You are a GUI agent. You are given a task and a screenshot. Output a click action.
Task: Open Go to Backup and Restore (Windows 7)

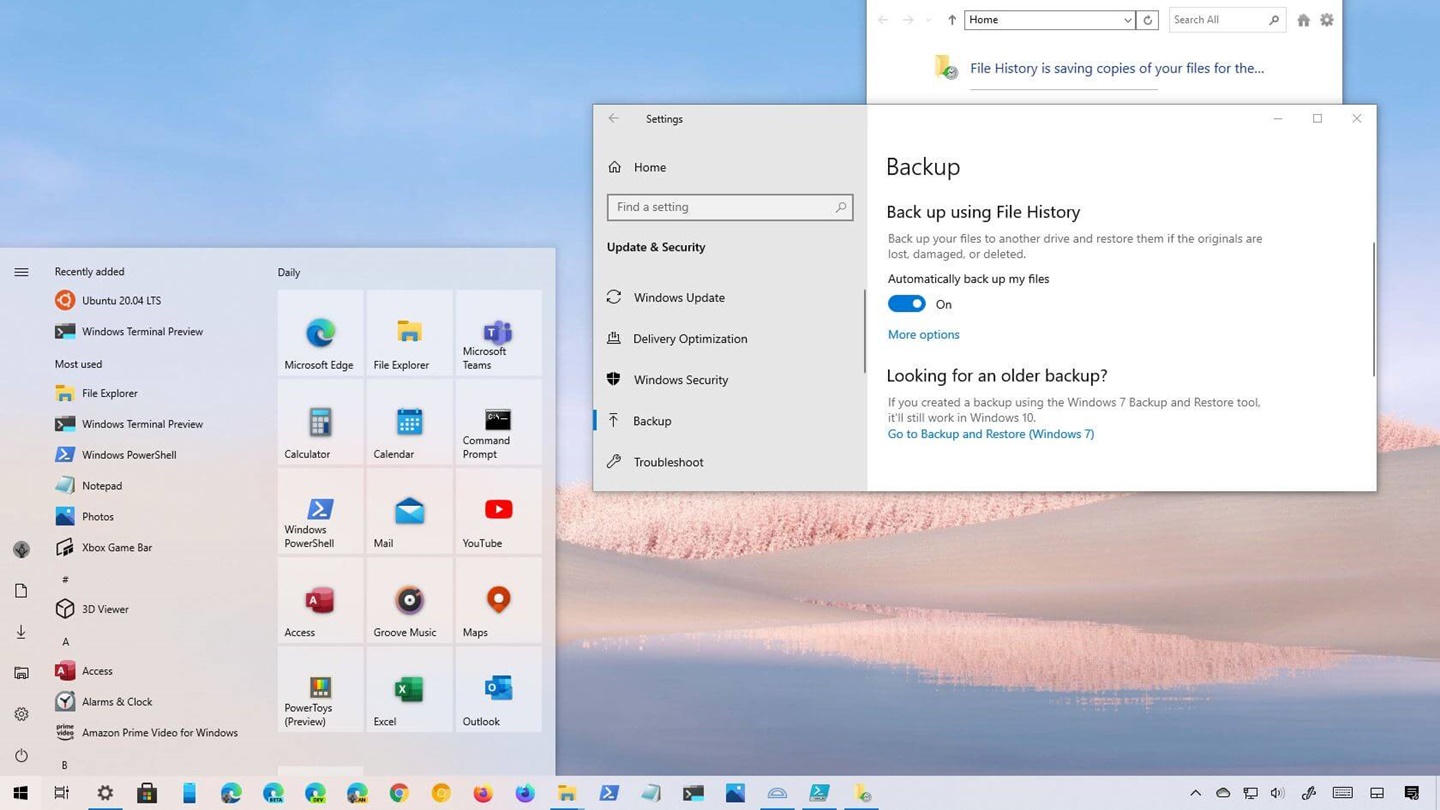[x=990, y=434]
